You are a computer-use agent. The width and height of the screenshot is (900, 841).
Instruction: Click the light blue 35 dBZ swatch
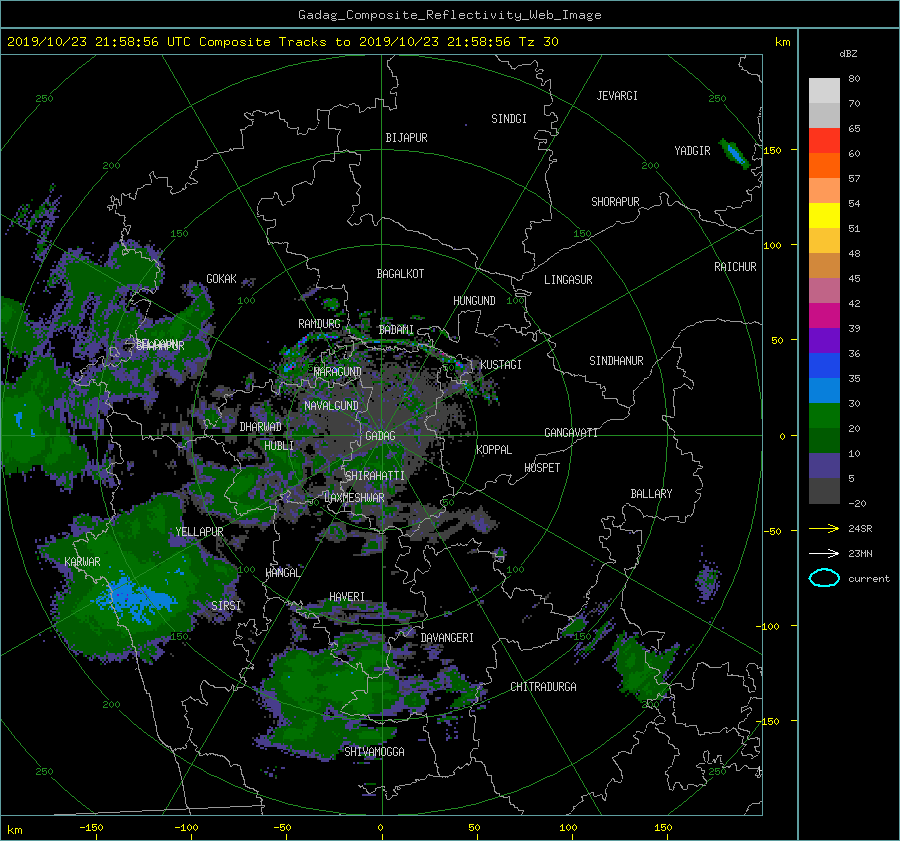[824, 391]
